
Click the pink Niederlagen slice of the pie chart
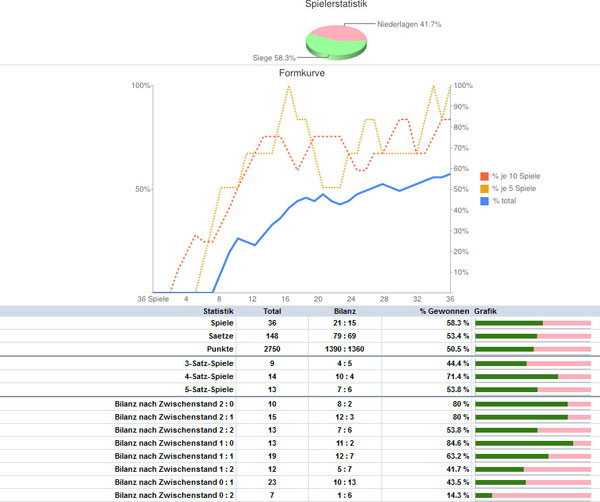(x=341, y=32)
